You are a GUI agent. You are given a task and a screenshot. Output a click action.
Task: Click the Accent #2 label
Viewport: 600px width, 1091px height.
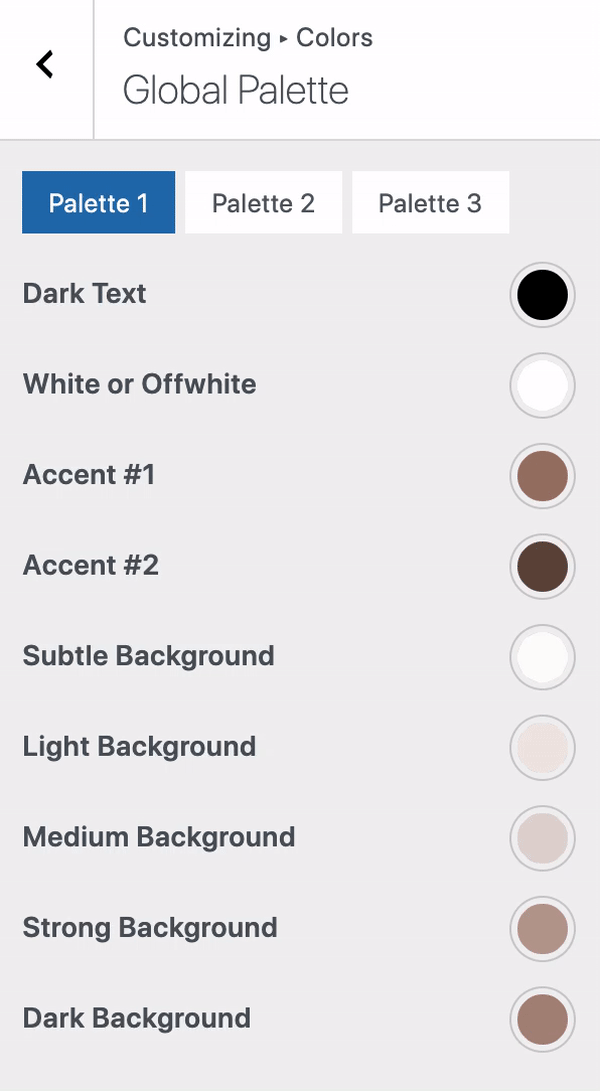point(90,566)
